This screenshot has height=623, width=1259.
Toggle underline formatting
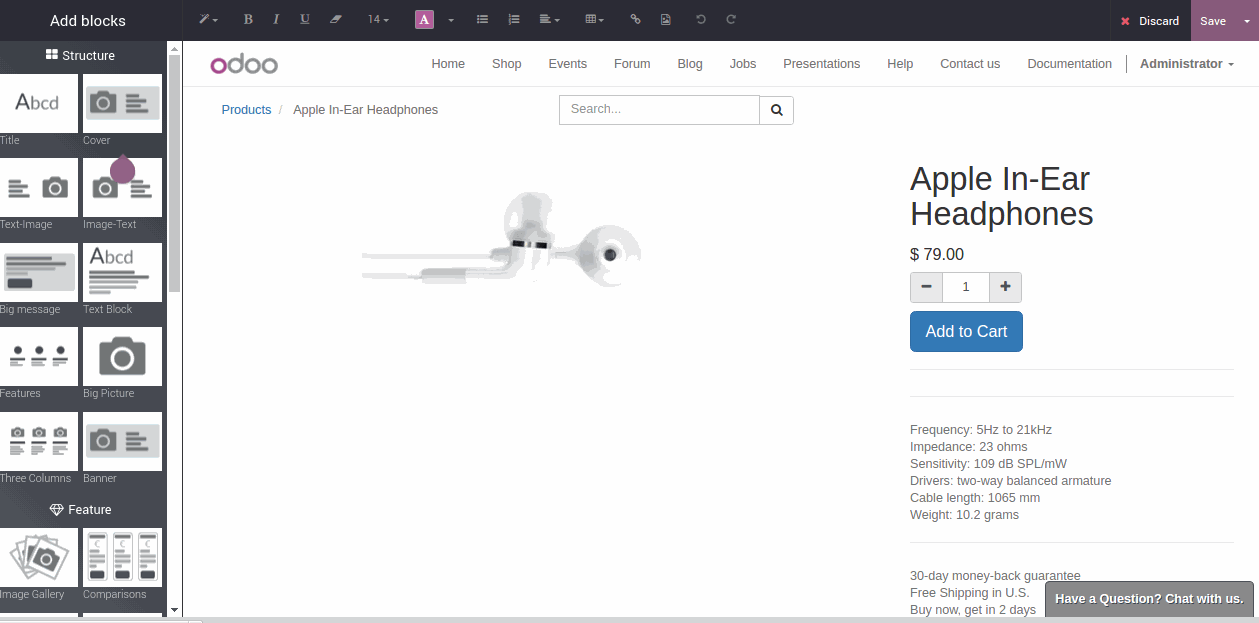[x=305, y=20]
